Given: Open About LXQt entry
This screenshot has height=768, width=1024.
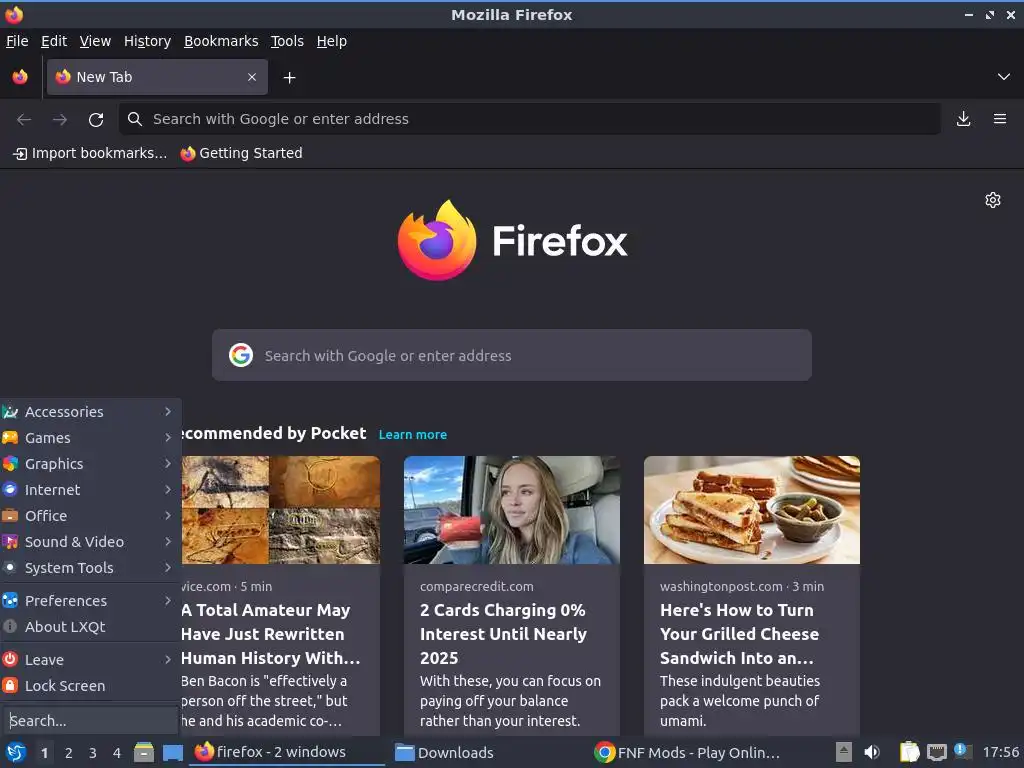Looking at the screenshot, I should point(89,627).
